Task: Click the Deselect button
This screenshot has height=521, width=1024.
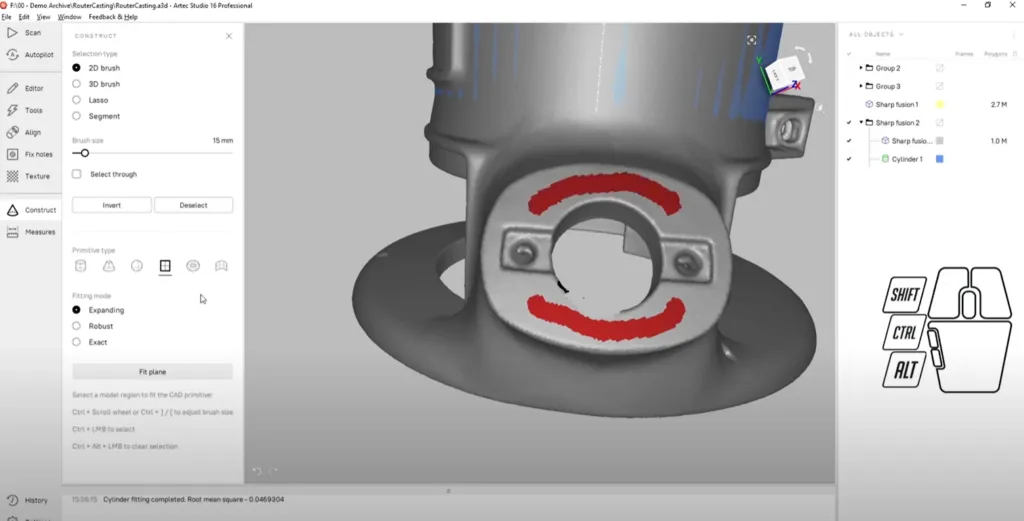Action: (x=193, y=205)
